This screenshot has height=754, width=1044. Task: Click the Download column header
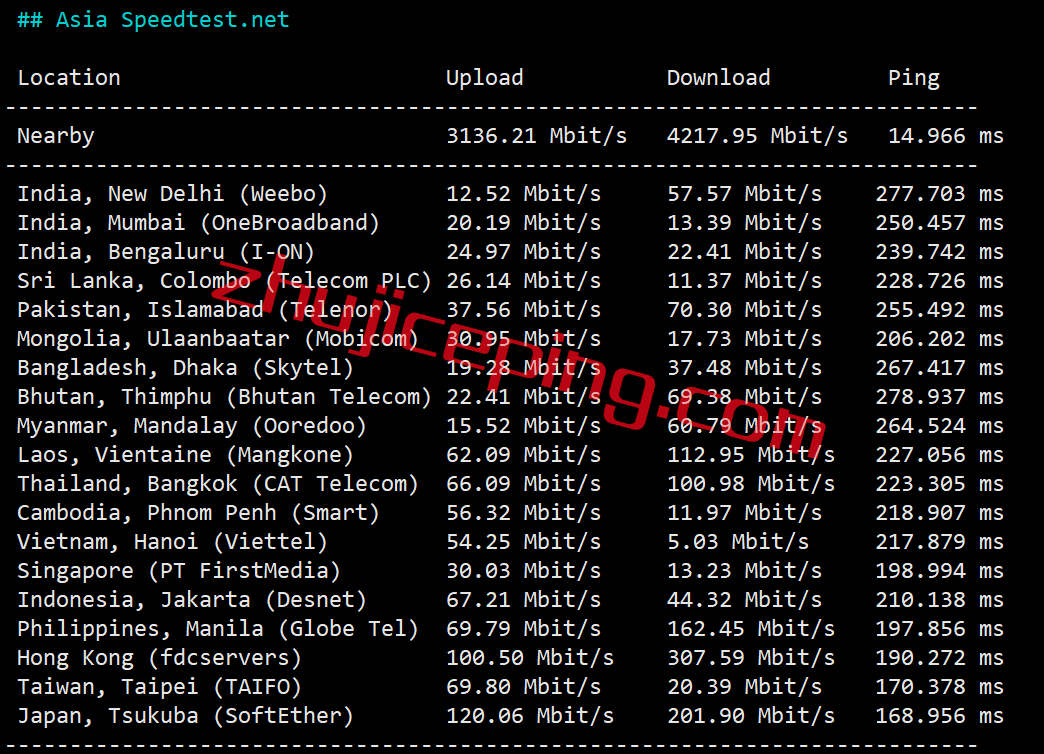pos(718,78)
